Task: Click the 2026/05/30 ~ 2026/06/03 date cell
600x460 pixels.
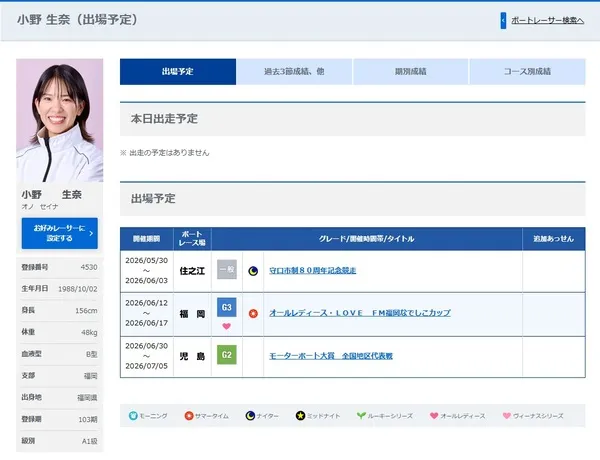Action: 147,271
